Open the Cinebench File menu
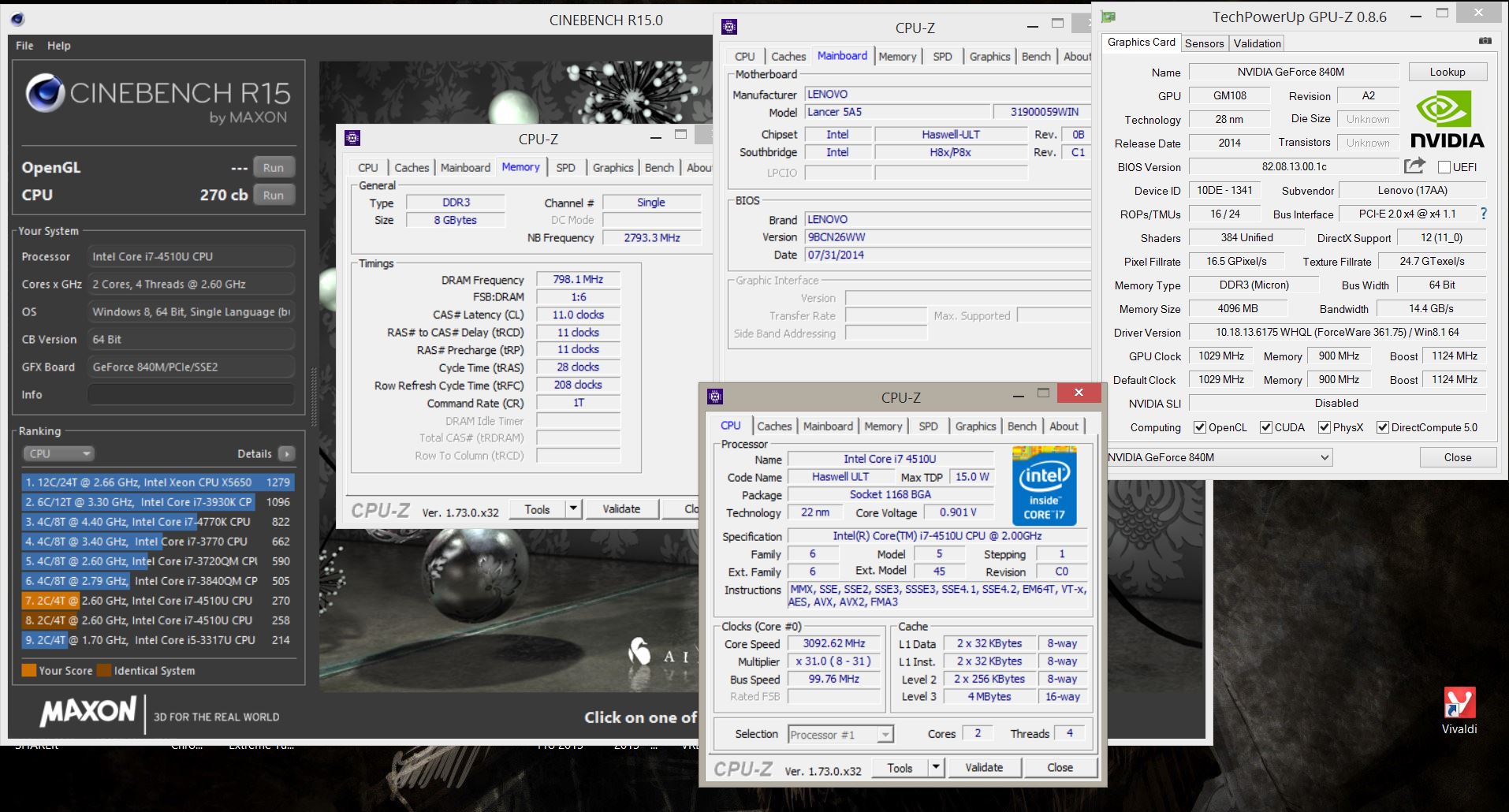 (x=24, y=46)
